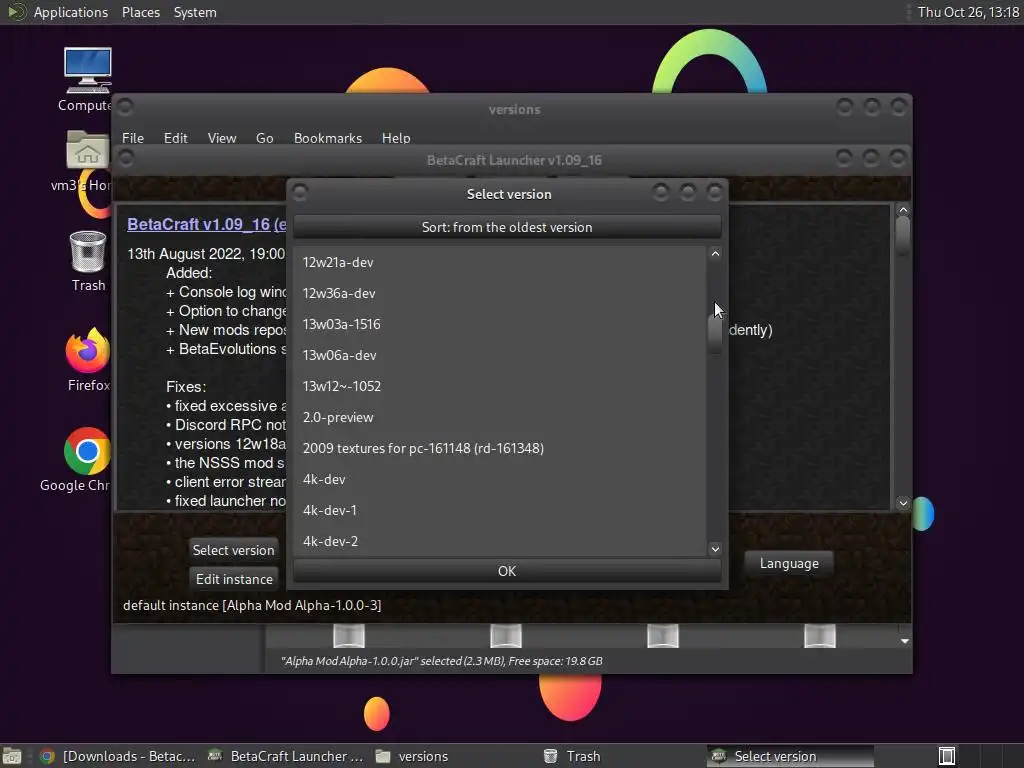Open the Places menu
Image resolution: width=1024 pixels, height=768 pixels.
tap(140, 12)
